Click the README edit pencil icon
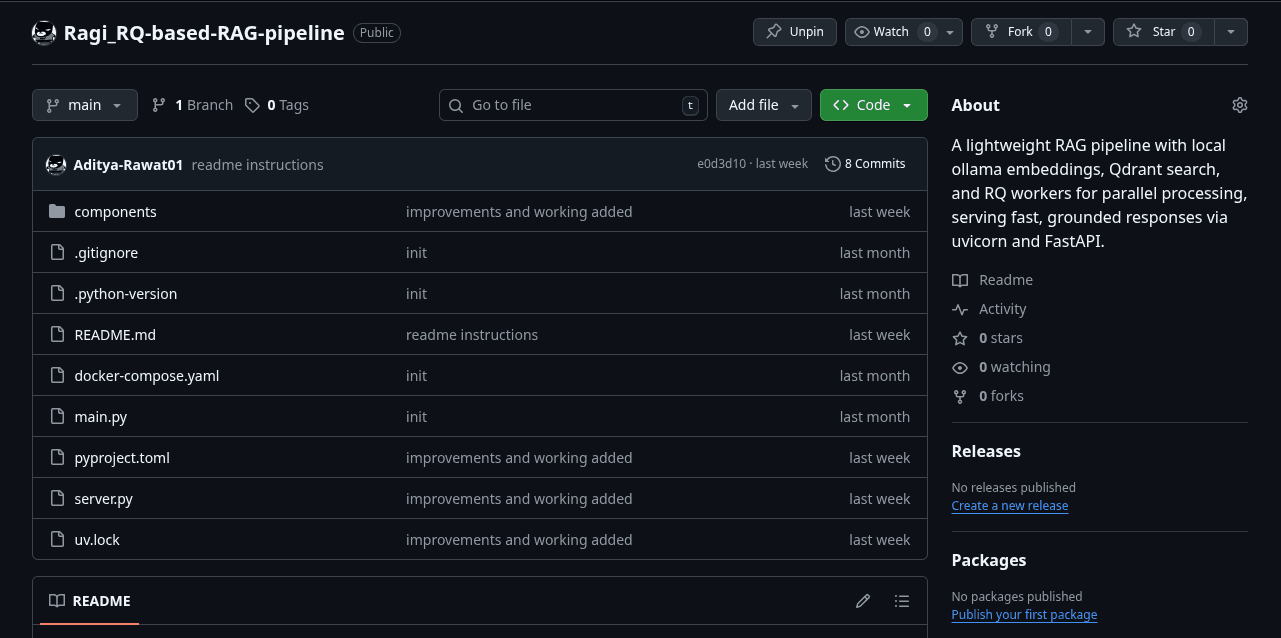Screen dimensions: 1281x638 click(x=863, y=601)
